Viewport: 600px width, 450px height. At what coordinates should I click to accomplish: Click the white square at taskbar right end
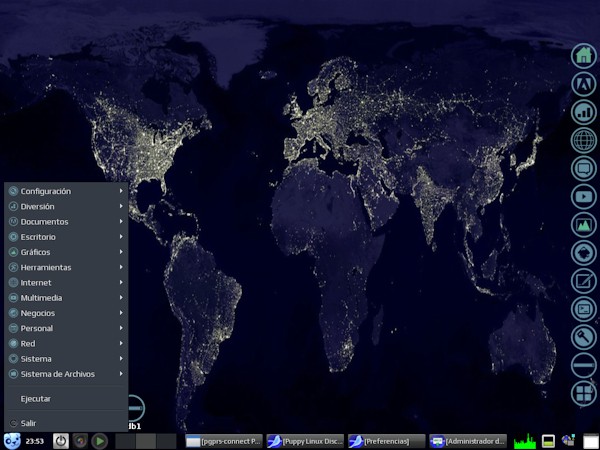pyautogui.click(x=590, y=441)
